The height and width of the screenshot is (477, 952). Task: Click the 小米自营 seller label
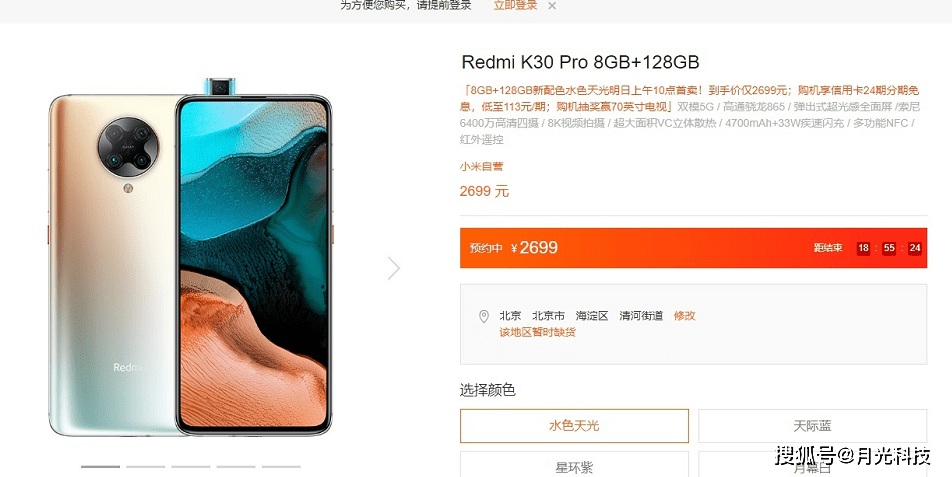pos(481,166)
